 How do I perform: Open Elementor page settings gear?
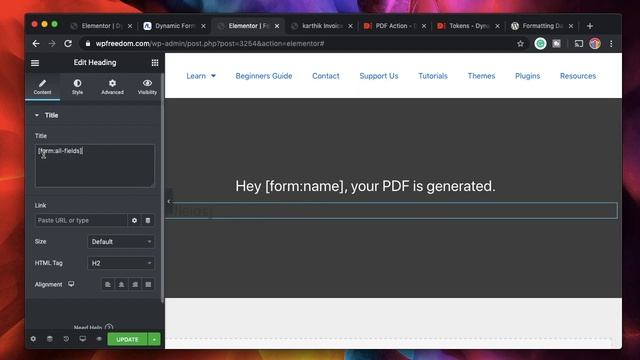[33, 339]
